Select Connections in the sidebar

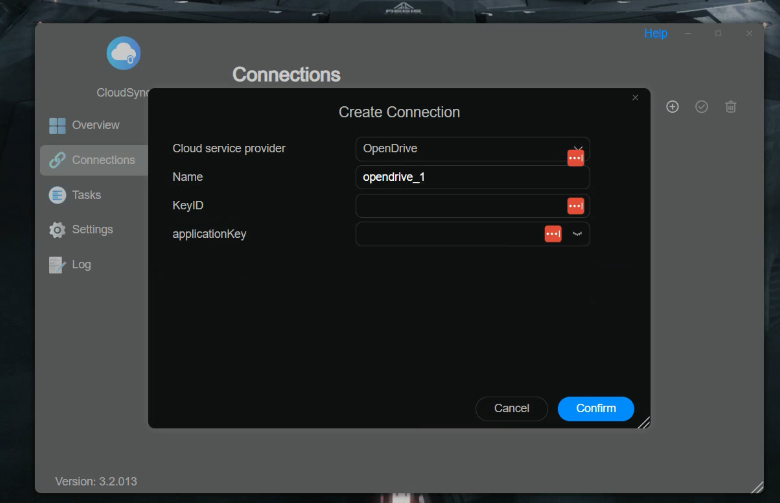[94, 160]
